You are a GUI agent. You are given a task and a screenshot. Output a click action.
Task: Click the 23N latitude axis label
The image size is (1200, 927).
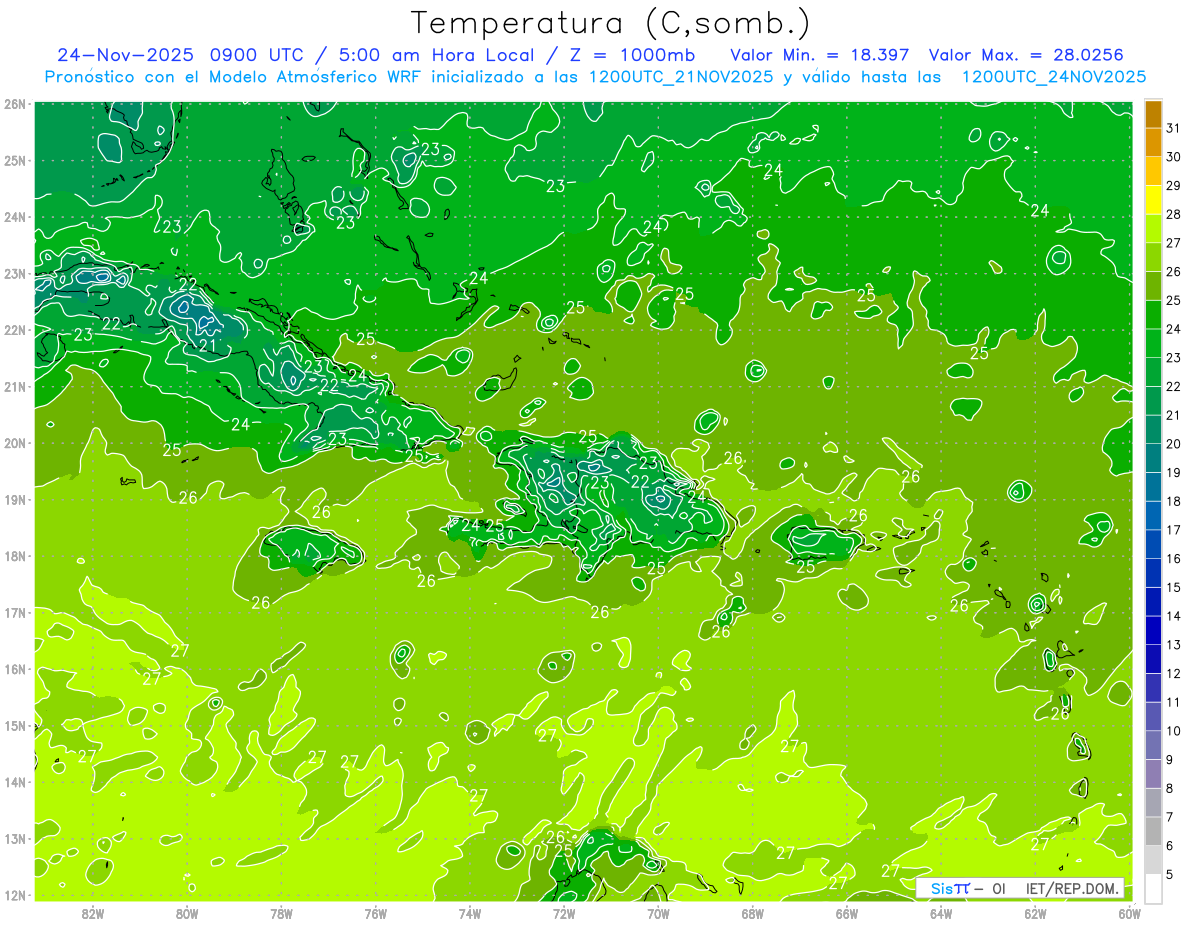(x=15, y=273)
